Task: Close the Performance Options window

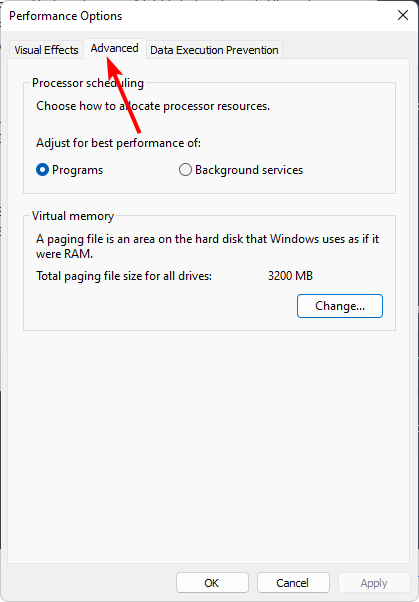Action: pos(403,15)
